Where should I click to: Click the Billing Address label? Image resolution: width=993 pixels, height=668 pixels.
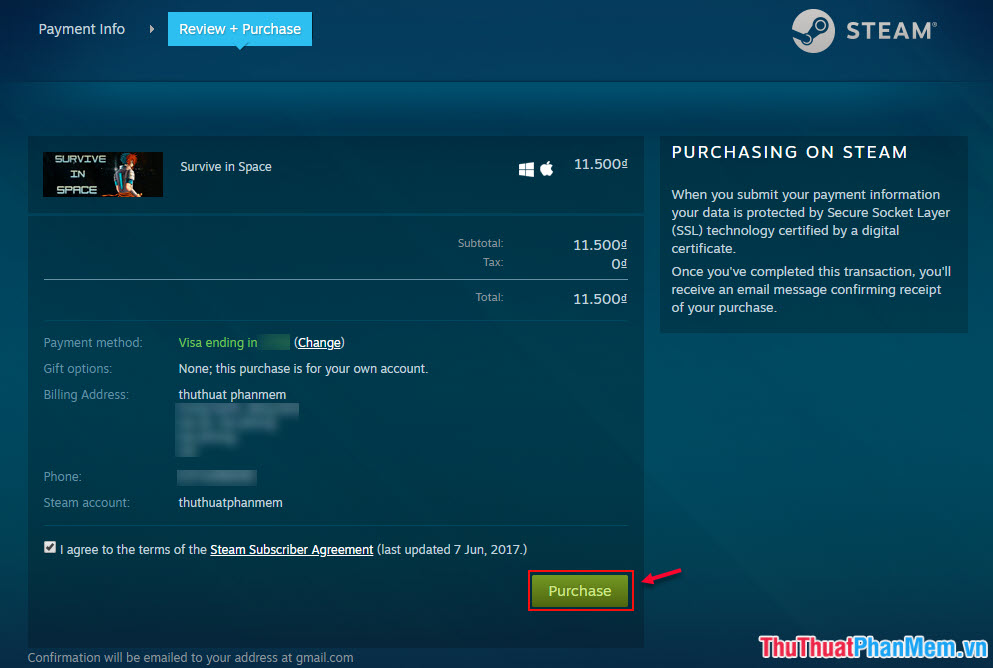[x=86, y=394]
